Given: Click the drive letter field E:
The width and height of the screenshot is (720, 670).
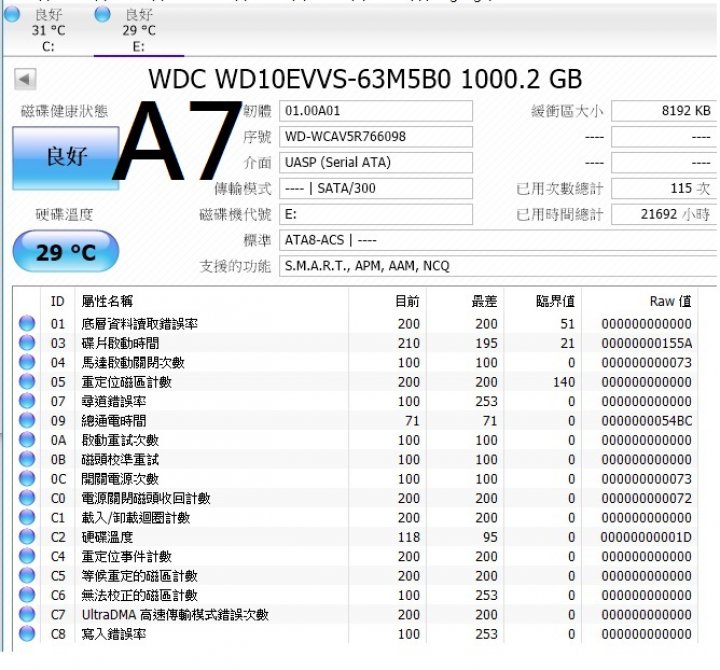Looking at the screenshot, I should click(x=376, y=214).
